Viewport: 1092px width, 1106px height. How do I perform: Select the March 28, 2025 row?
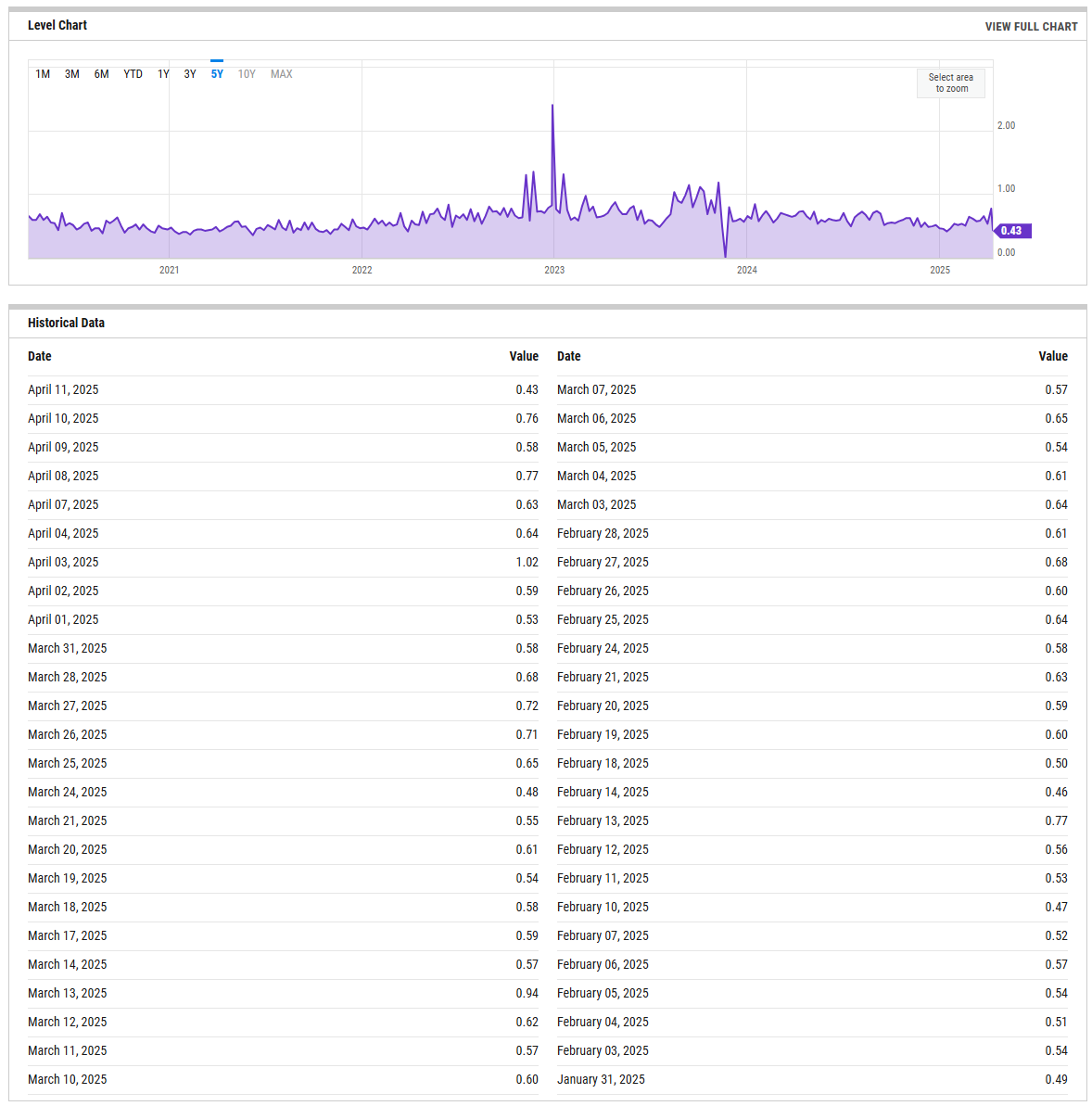click(283, 677)
